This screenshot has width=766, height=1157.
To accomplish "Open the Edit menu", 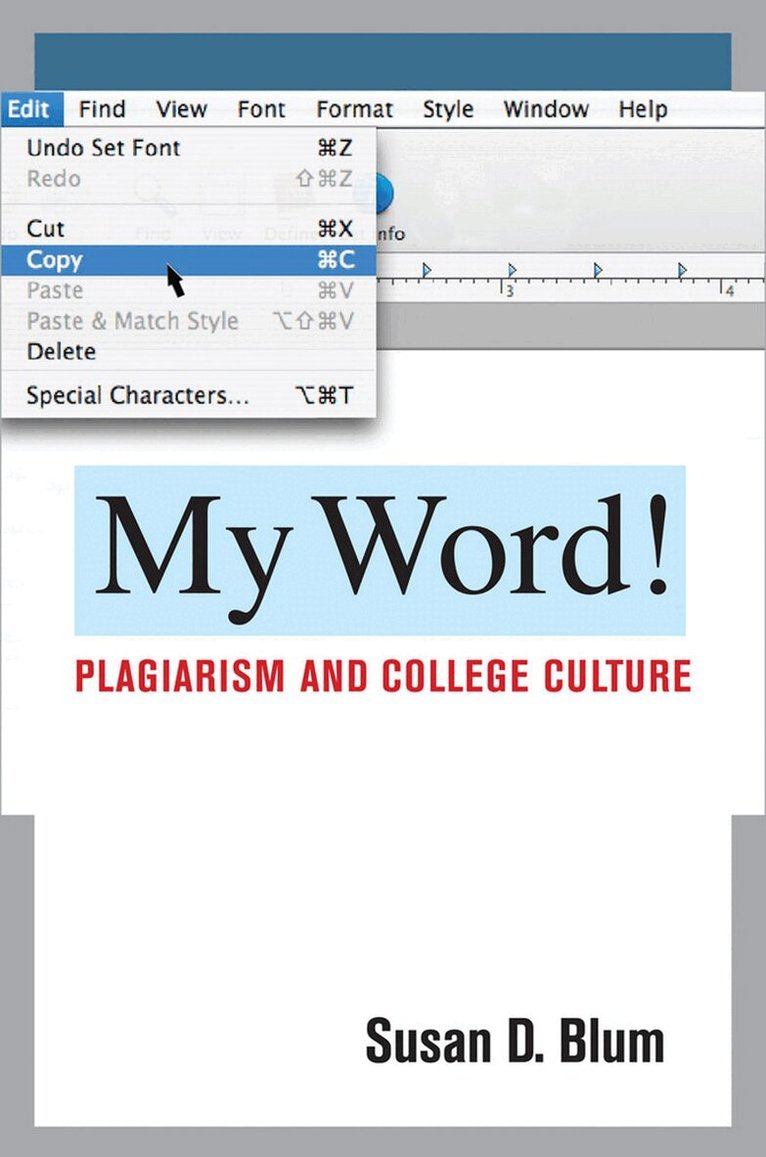I will click(29, 109).
